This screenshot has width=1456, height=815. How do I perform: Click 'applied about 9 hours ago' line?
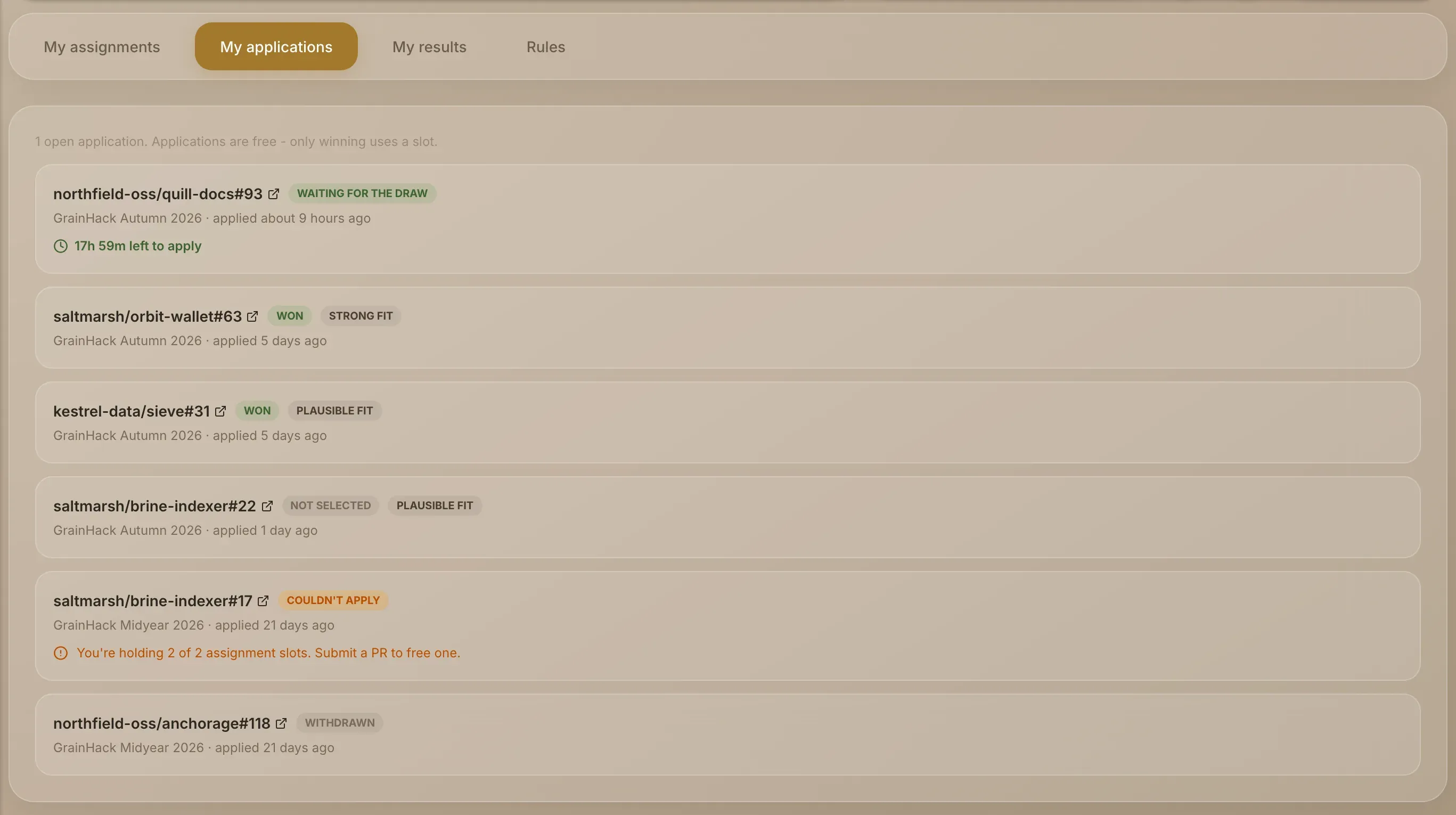click(x=212, y=218)
